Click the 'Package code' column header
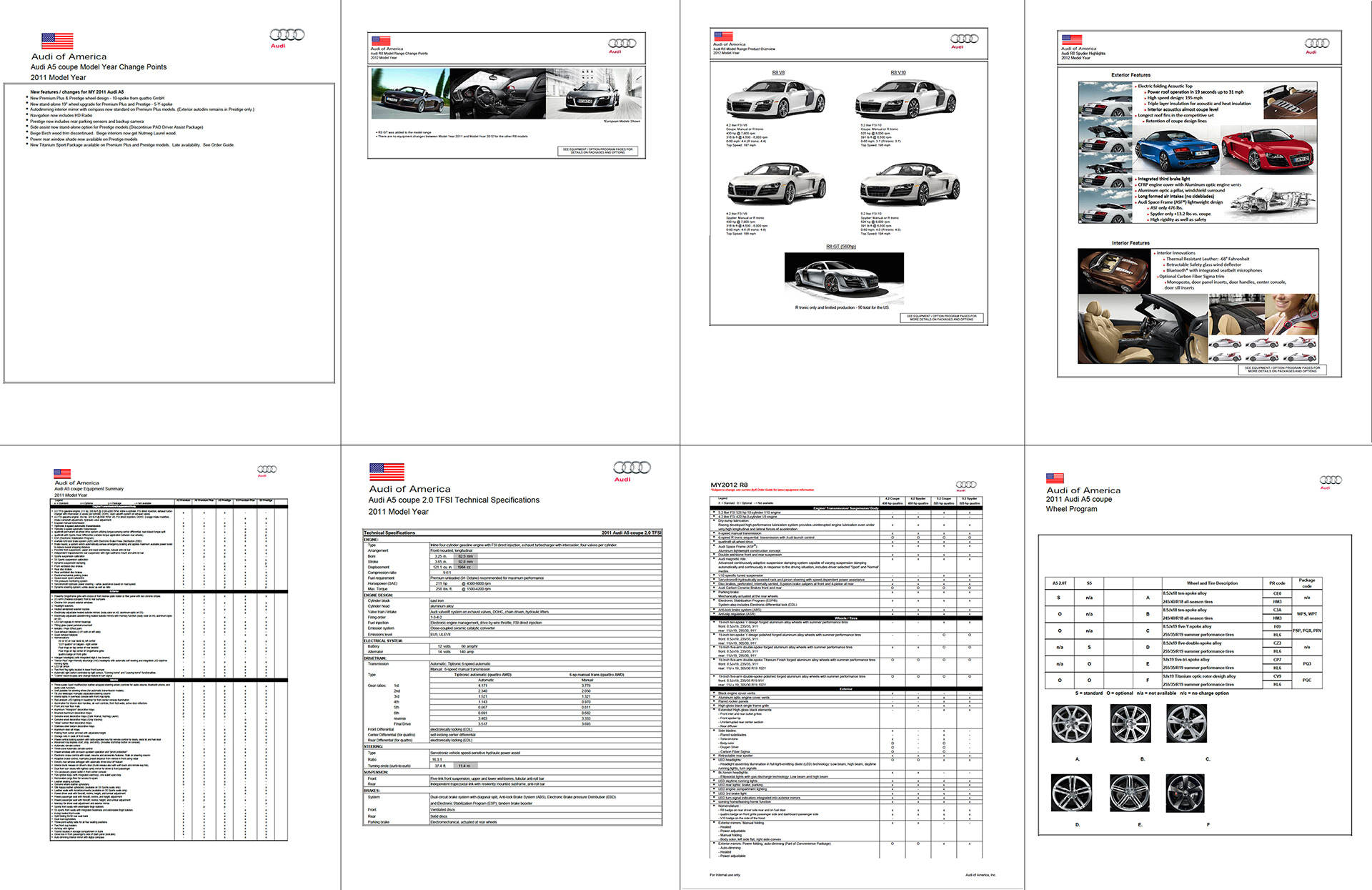The height and width of the screenshot is (890, 1372). [x=1307, y=583]
